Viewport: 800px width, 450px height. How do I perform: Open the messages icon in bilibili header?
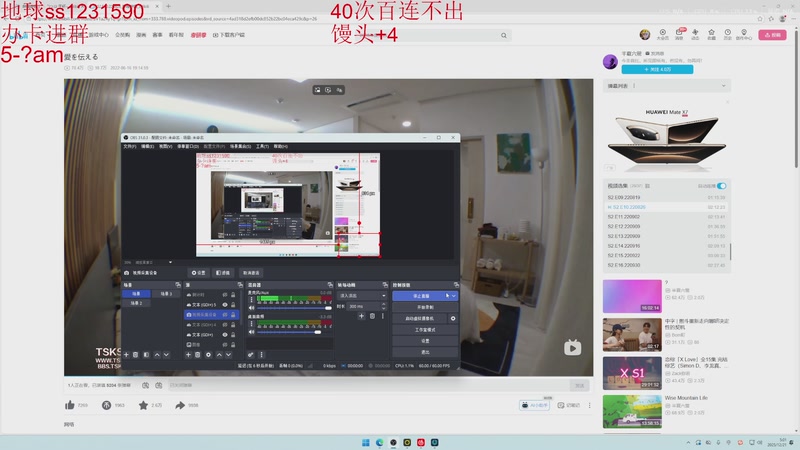679,34
